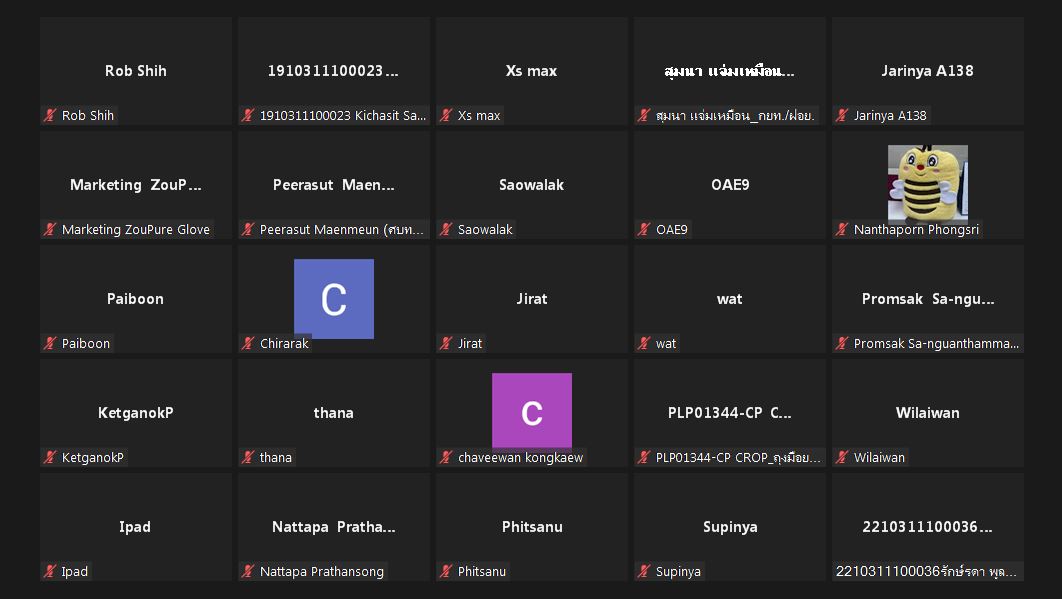Select Nanthaporn Phongsri's bee avatar picture
1062x599 pixels.
click(927, 183)
